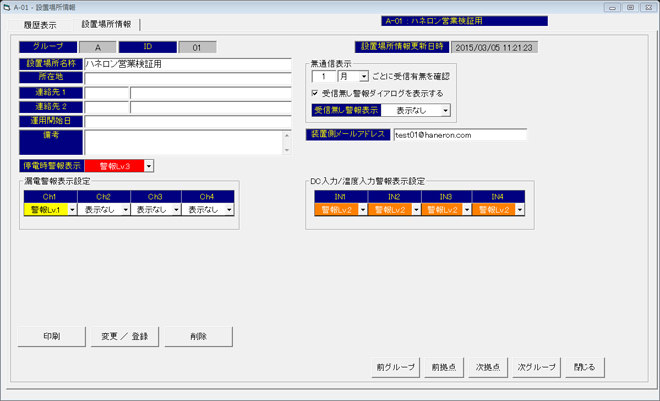This screenshot has width=660, height=401.
Task: Click the 変更／登録 button
Action: pos(124,337)
